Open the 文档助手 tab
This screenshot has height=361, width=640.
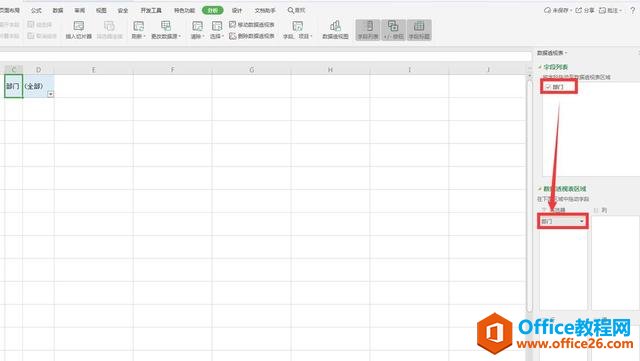pos(265,10)
